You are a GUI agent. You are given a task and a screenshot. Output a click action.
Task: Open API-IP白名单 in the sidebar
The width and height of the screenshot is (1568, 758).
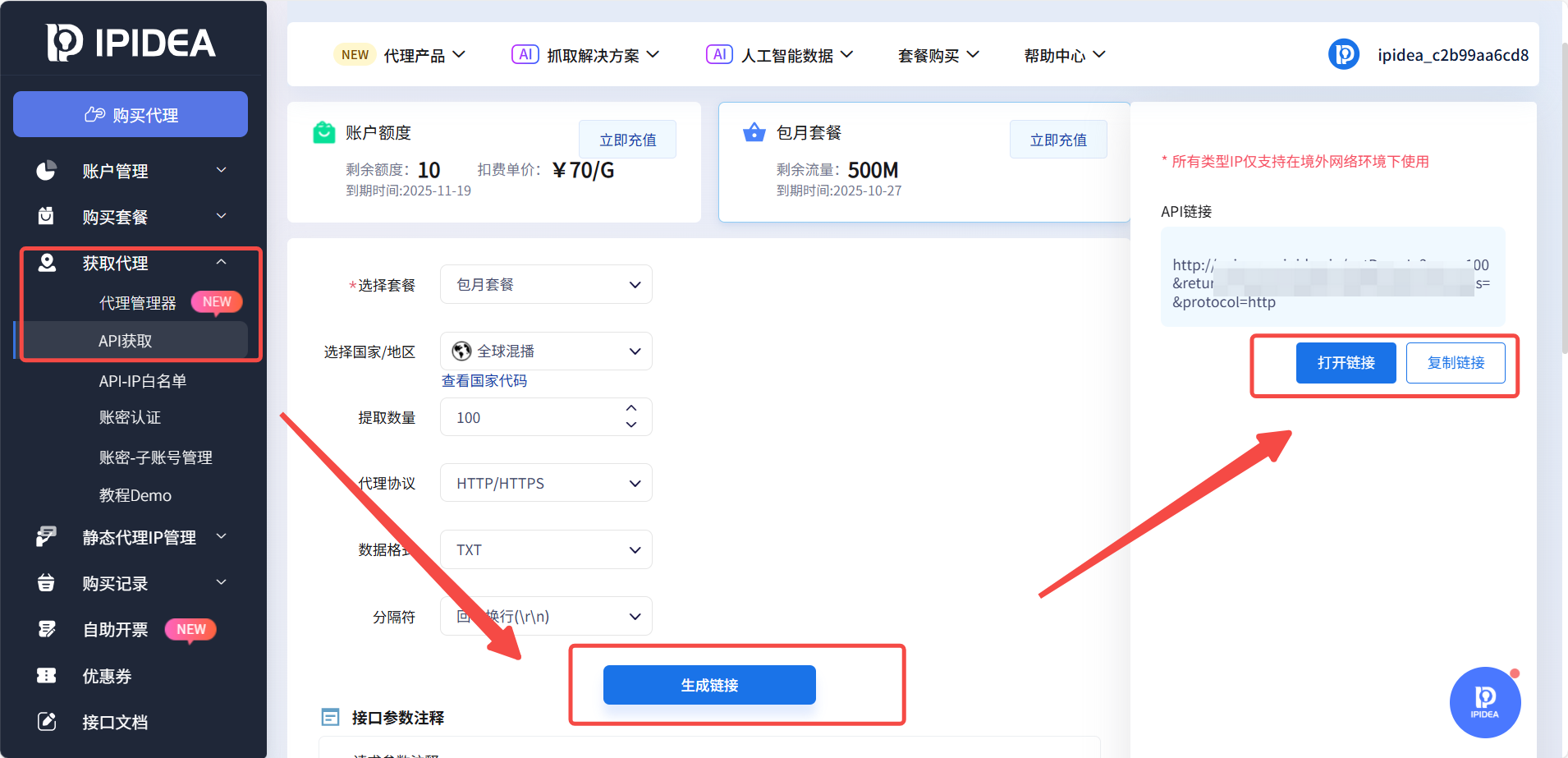click(x=143, y=381)
